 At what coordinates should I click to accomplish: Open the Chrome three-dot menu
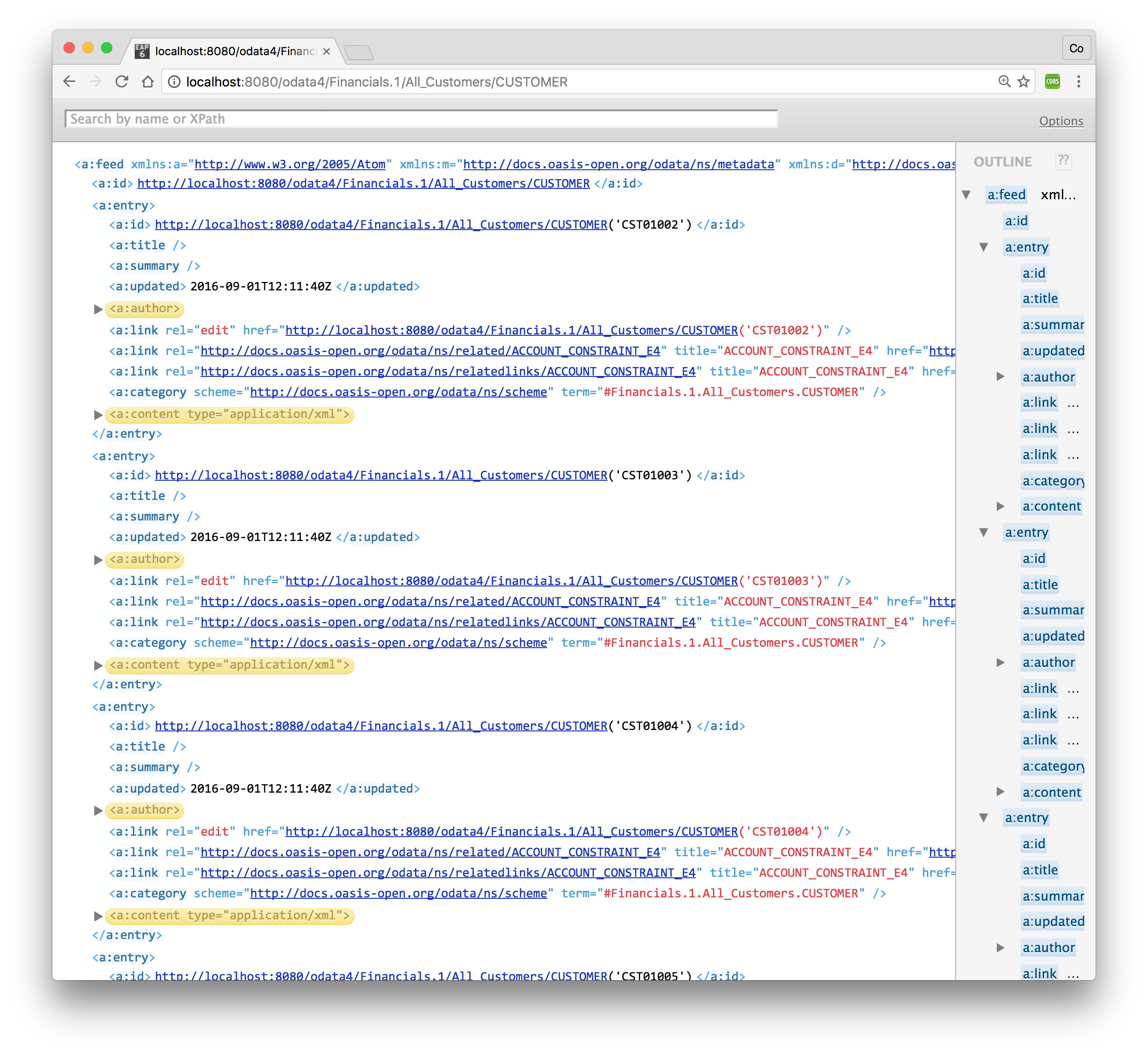point(1078,82)
